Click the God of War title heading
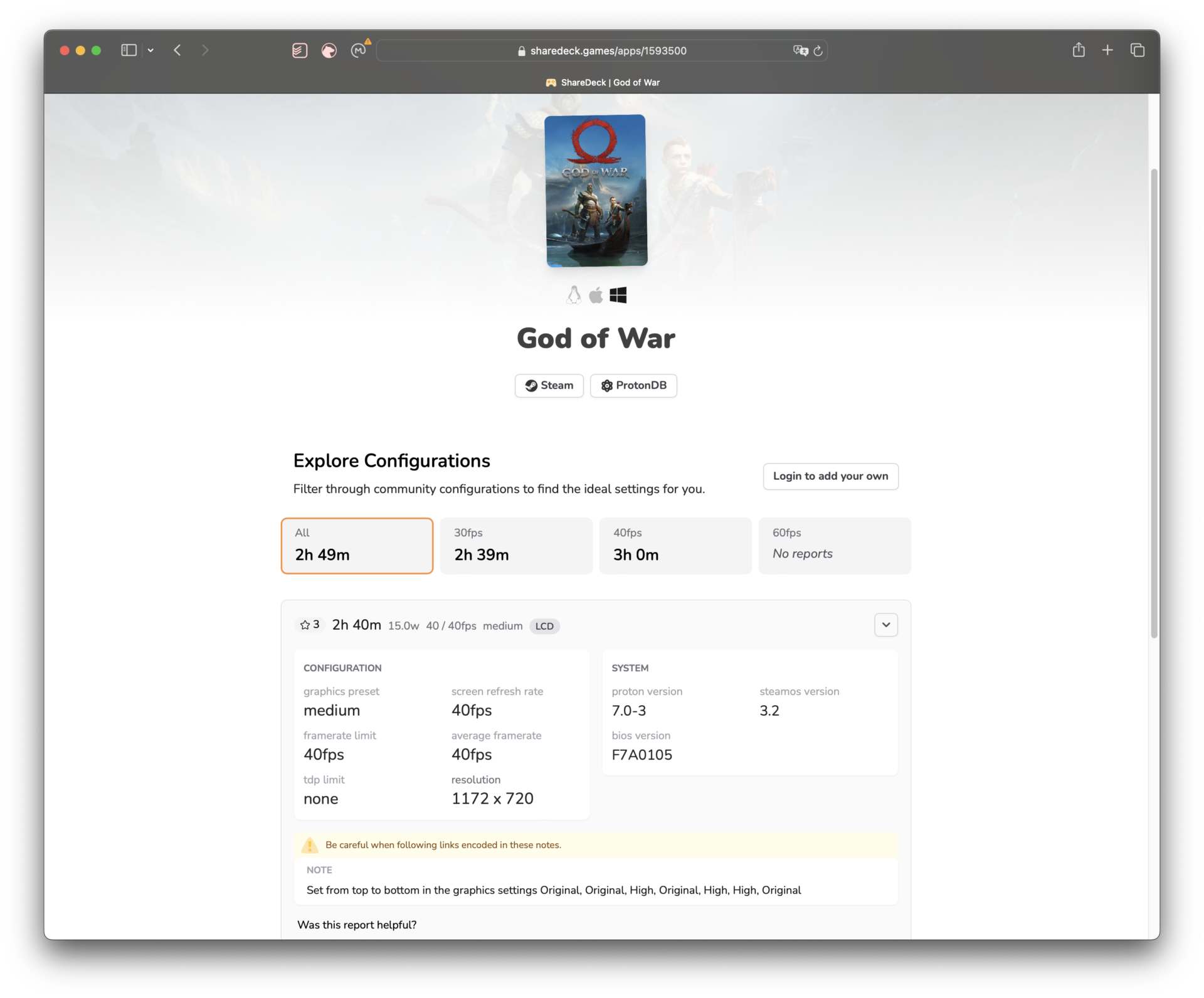This screenshot has width=1204, height=998. coord(596,338)
